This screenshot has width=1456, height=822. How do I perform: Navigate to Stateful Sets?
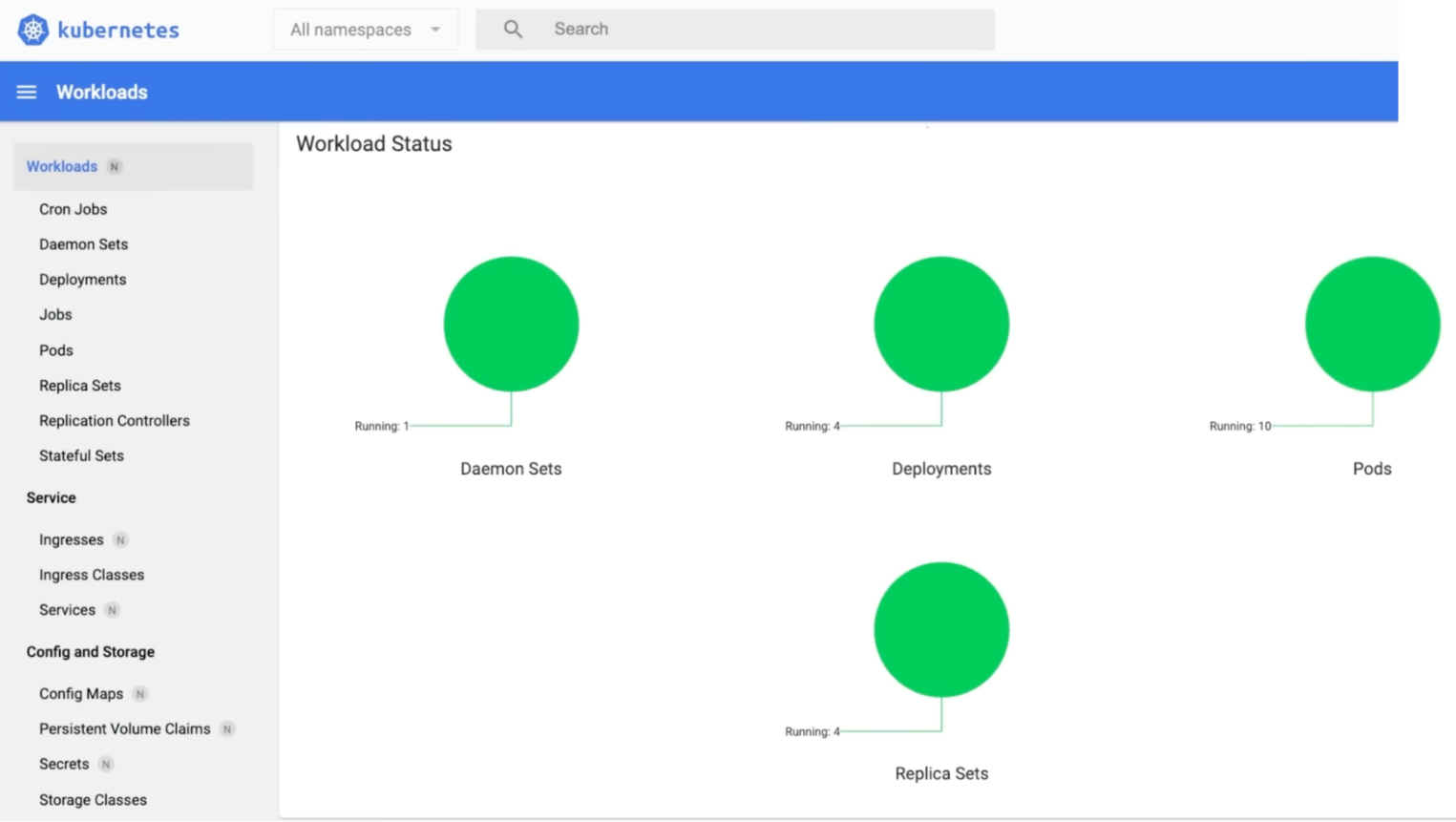(81, 455)
